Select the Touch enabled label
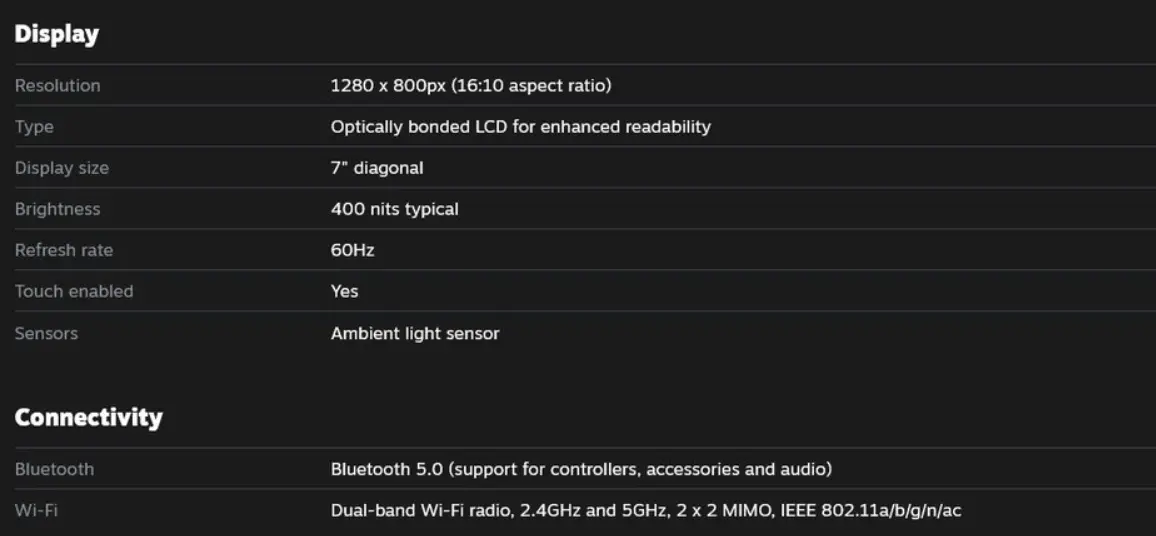 point(74,292)
